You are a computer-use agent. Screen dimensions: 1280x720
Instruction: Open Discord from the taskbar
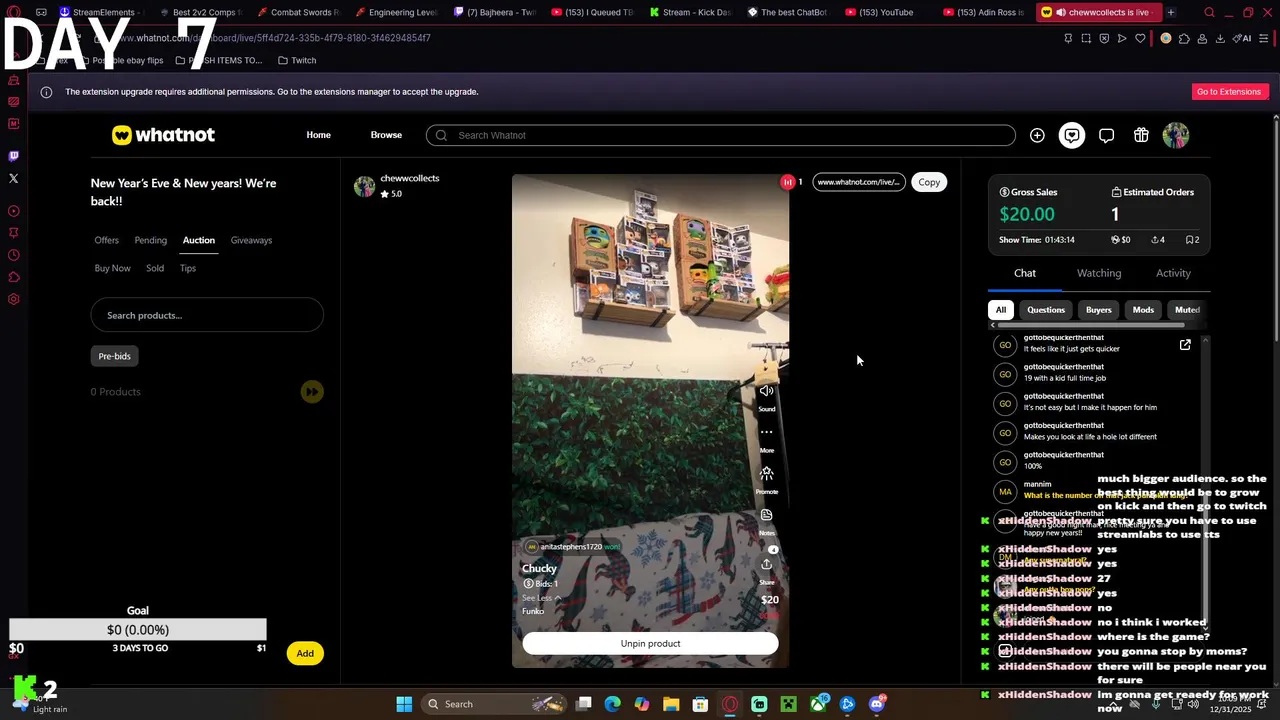877,704
